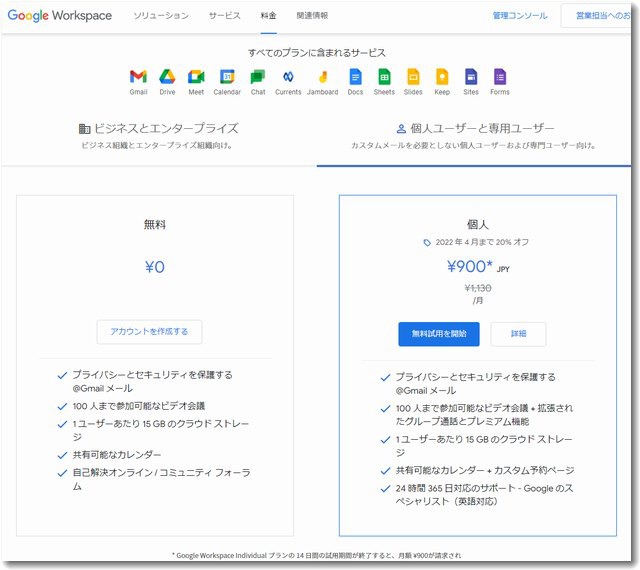Select the Slides service icon

point(413,76)
